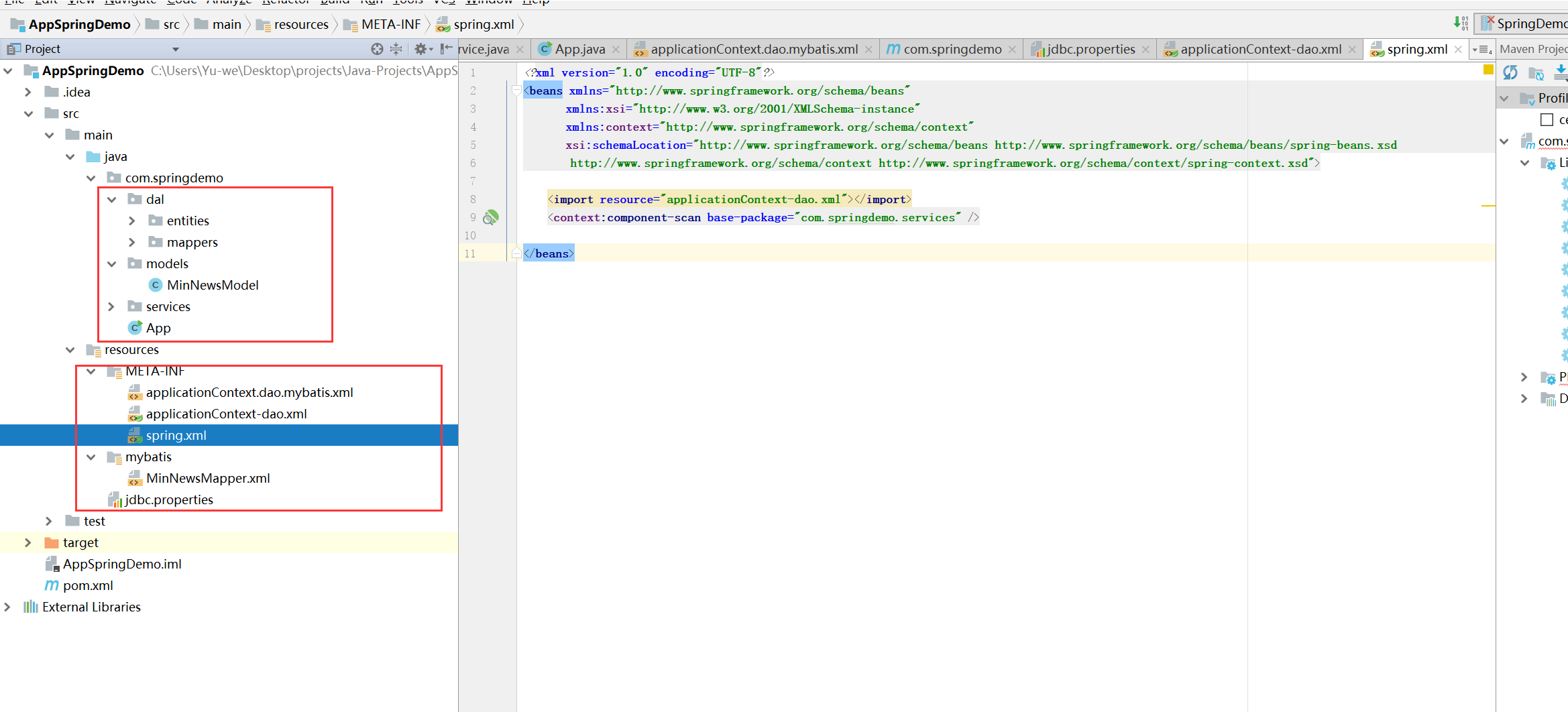Viewport: 1568px width, 712px height.
Task: Expand the entities package
Action: point(132,221)
